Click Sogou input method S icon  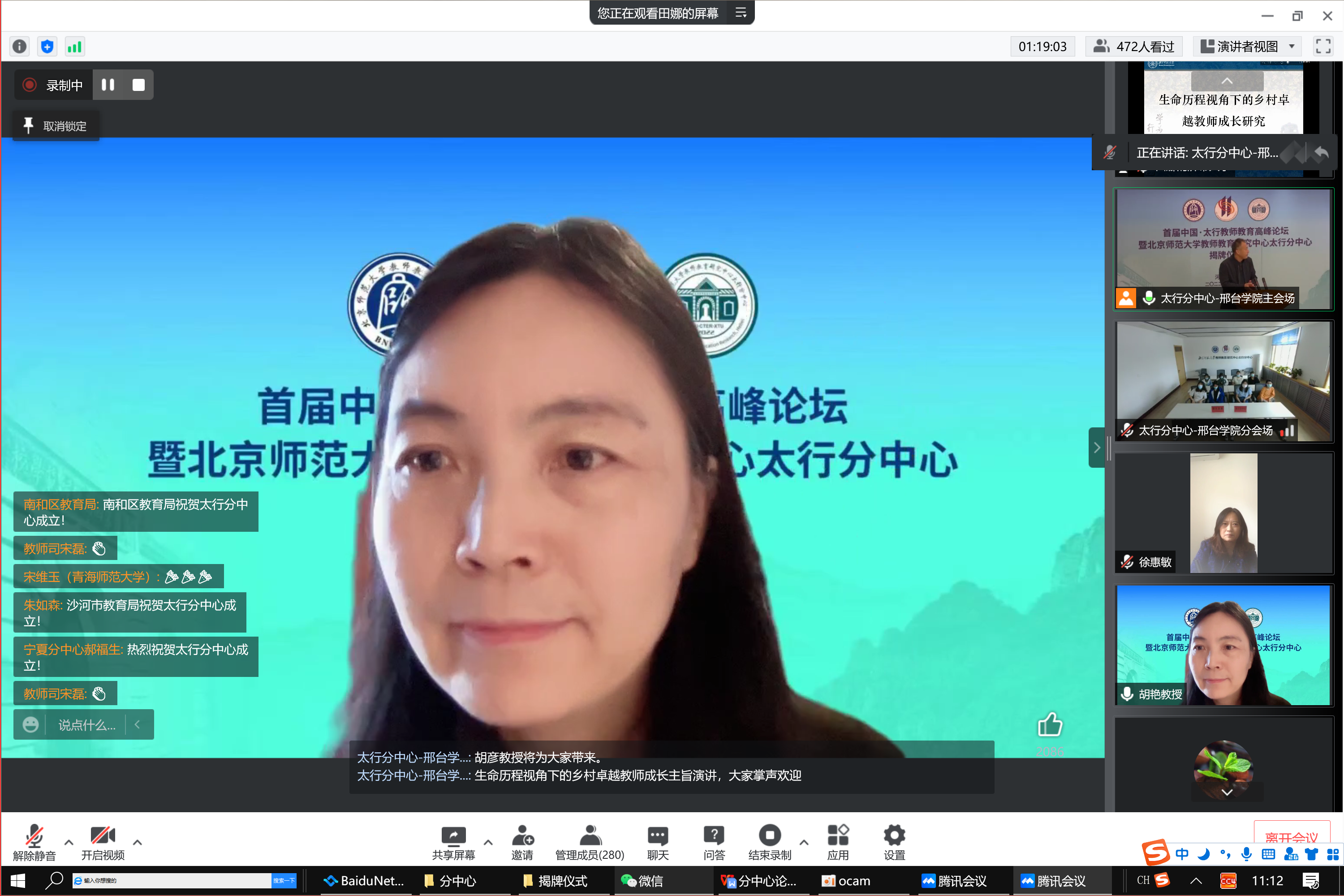tap(1155, 853)
